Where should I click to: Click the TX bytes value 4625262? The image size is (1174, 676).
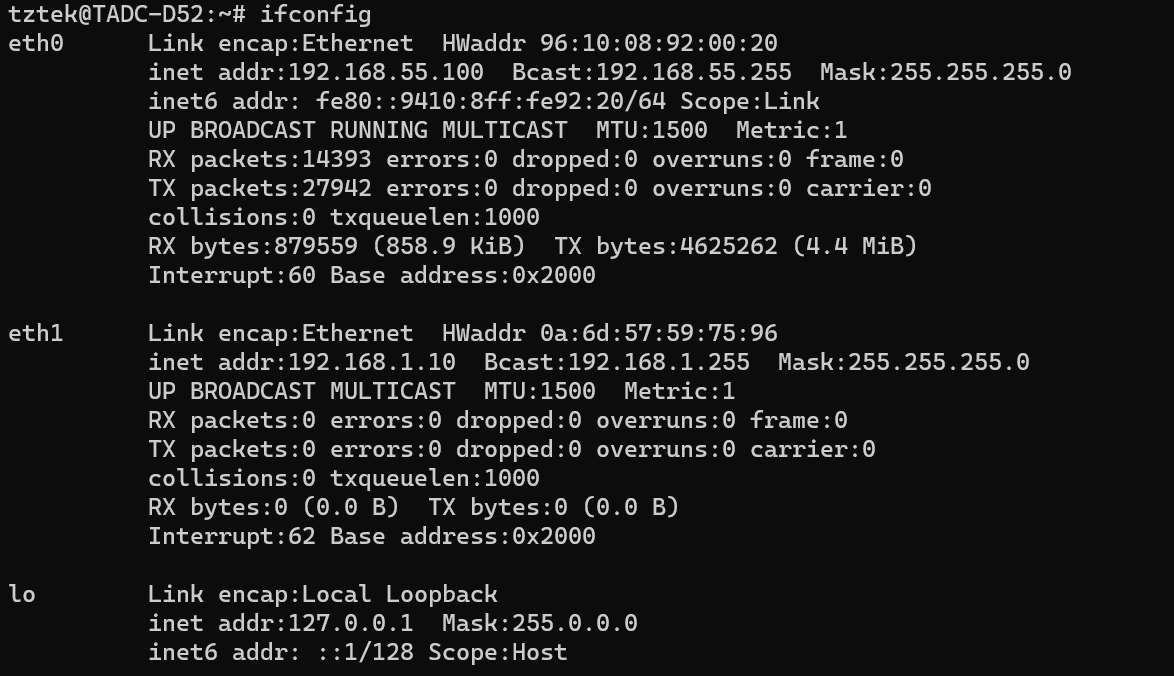[x=735, y=246]
